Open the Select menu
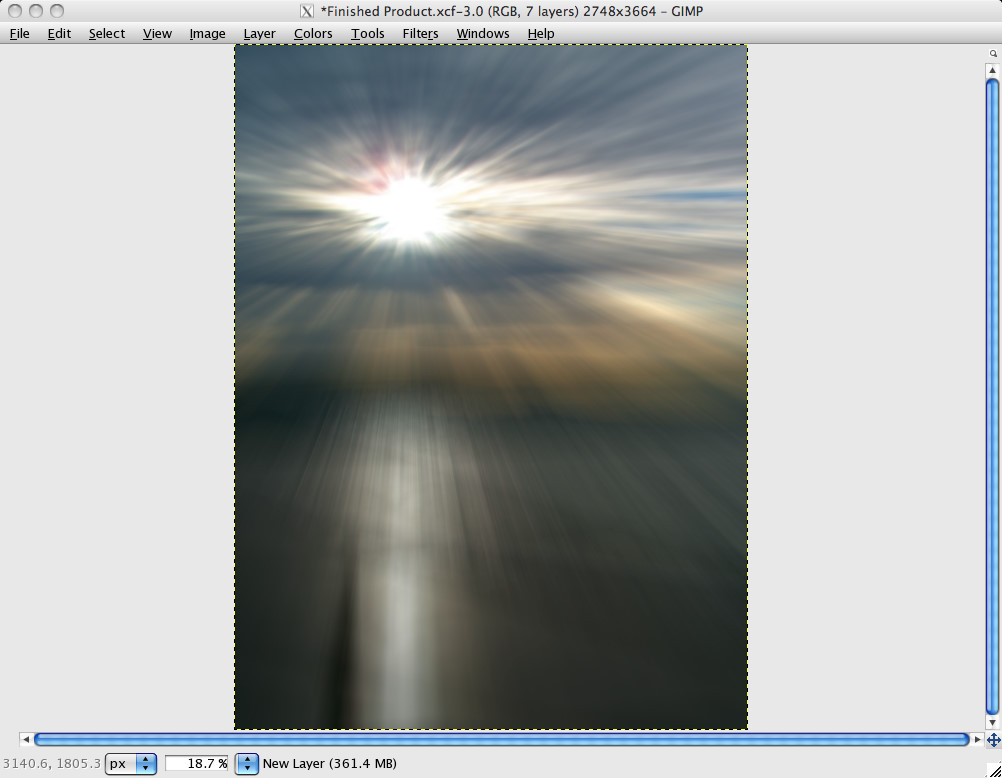 tap(106, 33)
